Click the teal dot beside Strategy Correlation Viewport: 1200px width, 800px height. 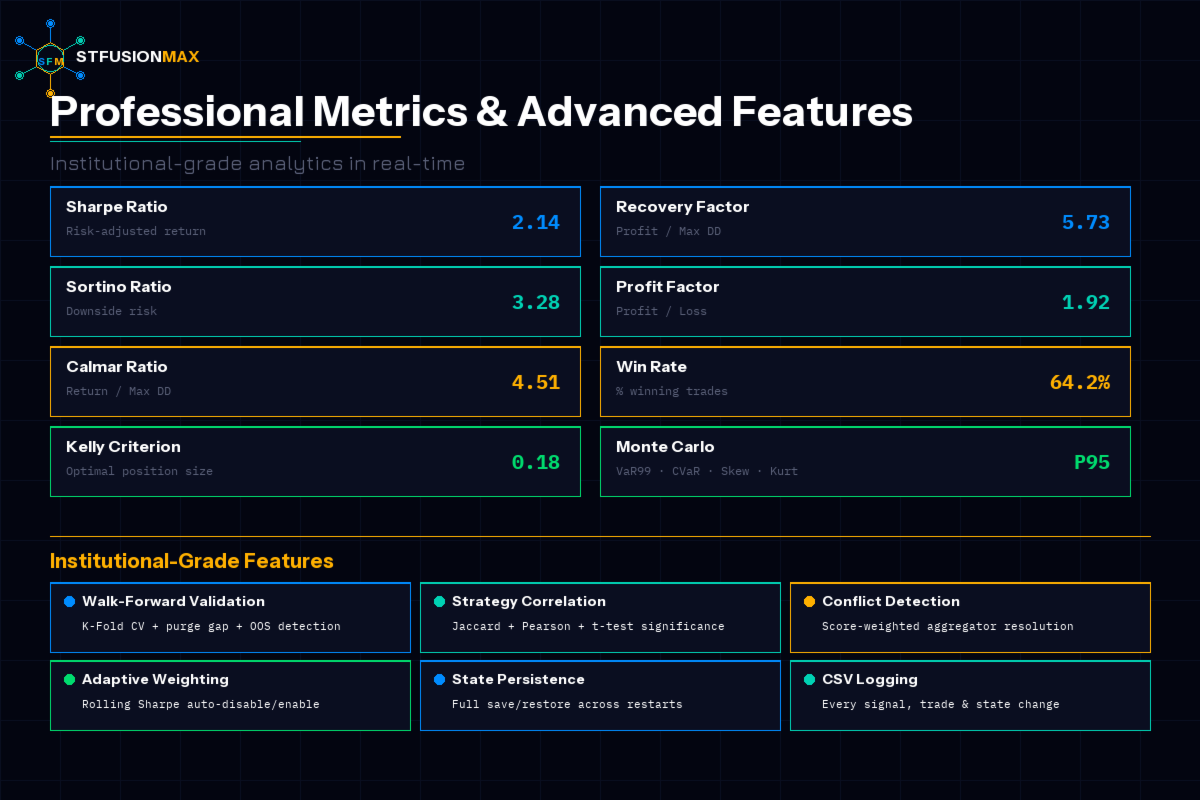point(439,601)
